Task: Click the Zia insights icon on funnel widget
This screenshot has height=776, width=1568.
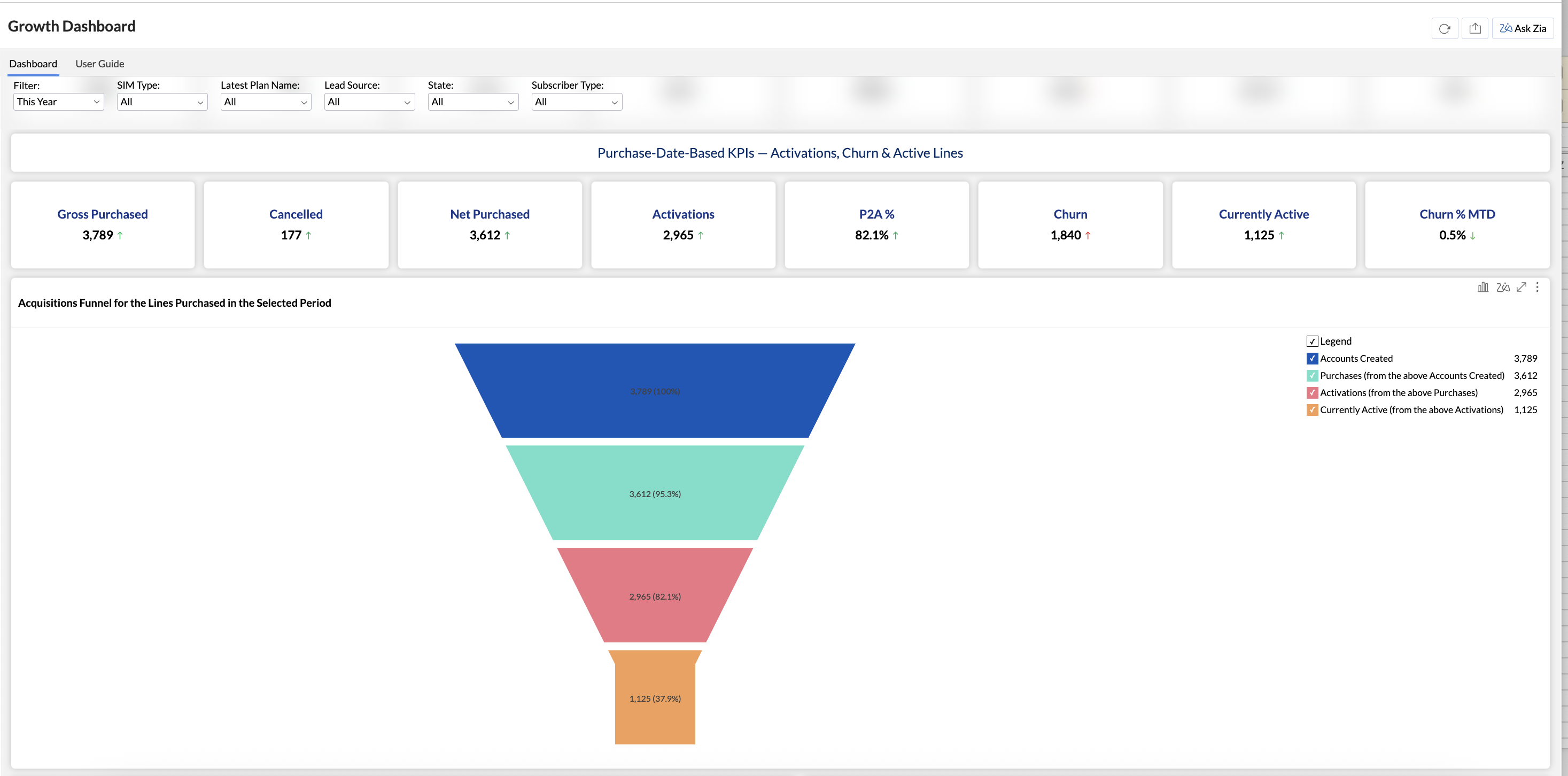Action: (x=1502, y=288)
